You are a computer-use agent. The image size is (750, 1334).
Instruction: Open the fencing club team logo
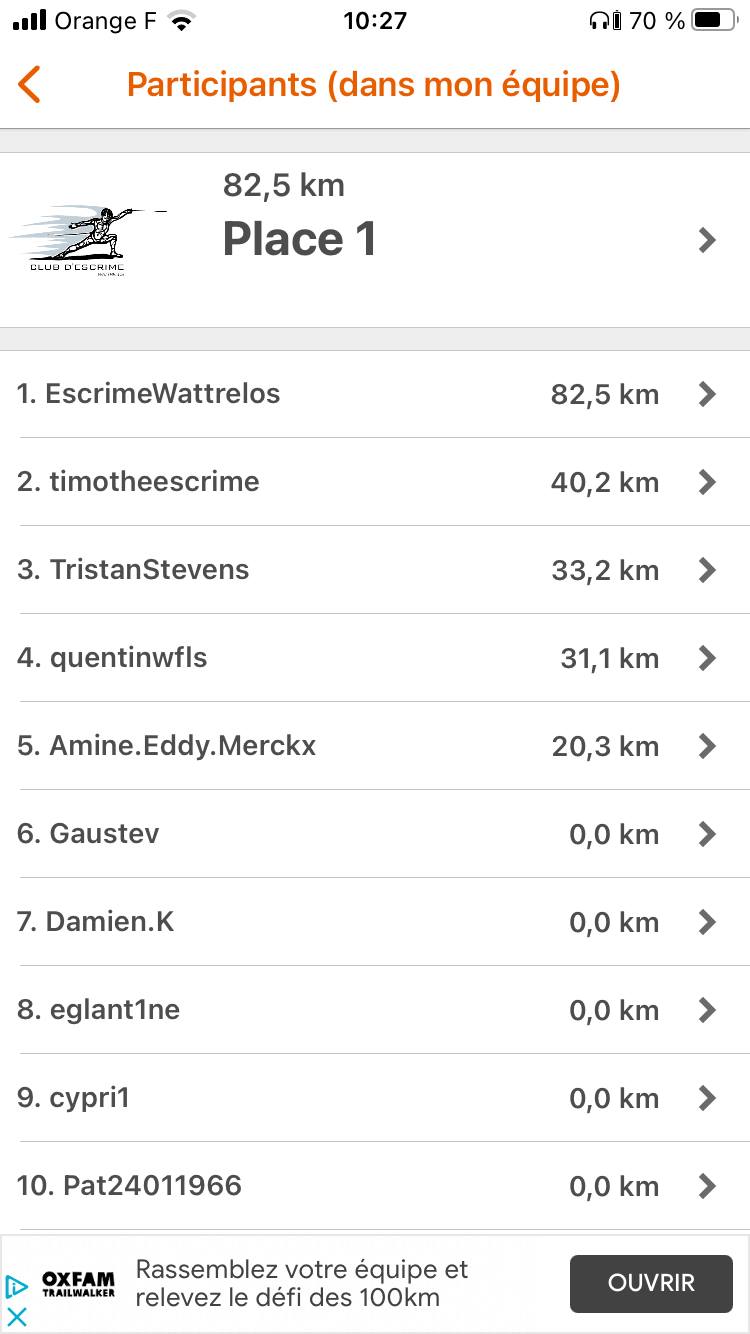[x=86, y=239]
